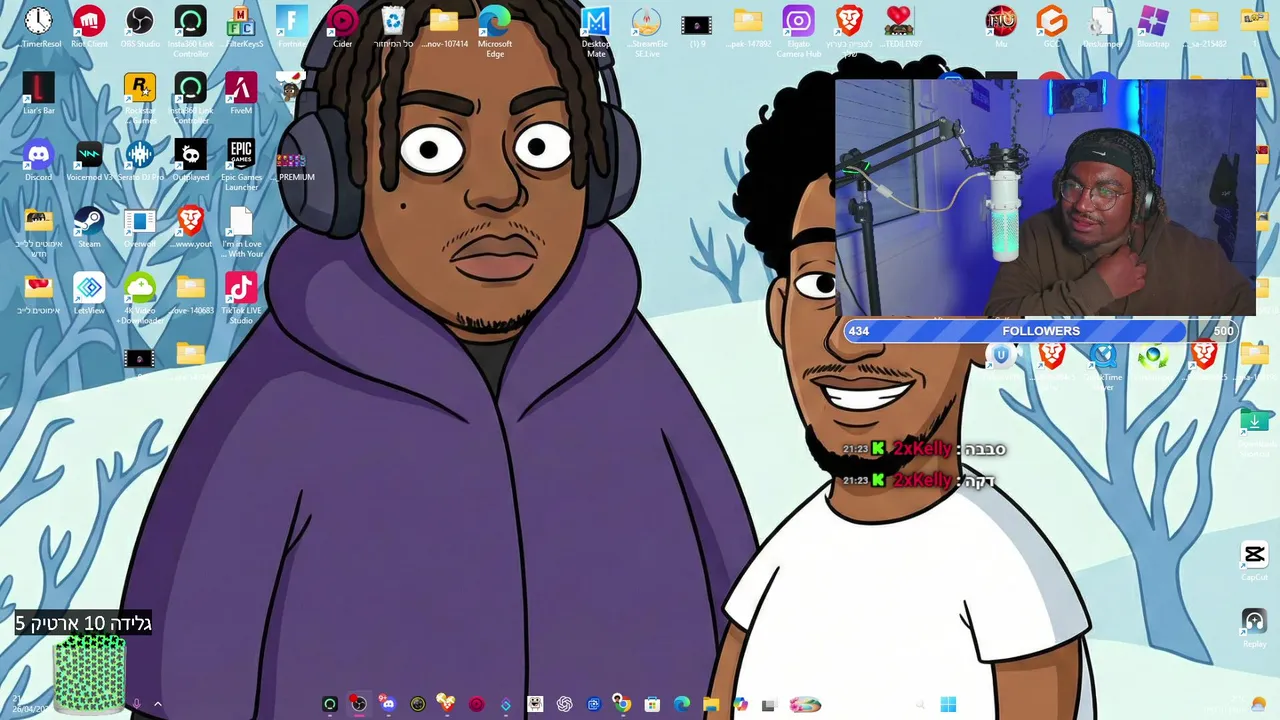Select the Liar's Bar desktop icon
Image resolution: width=1280 pixels, height=720 pixels.
click(x=39, y=94)
